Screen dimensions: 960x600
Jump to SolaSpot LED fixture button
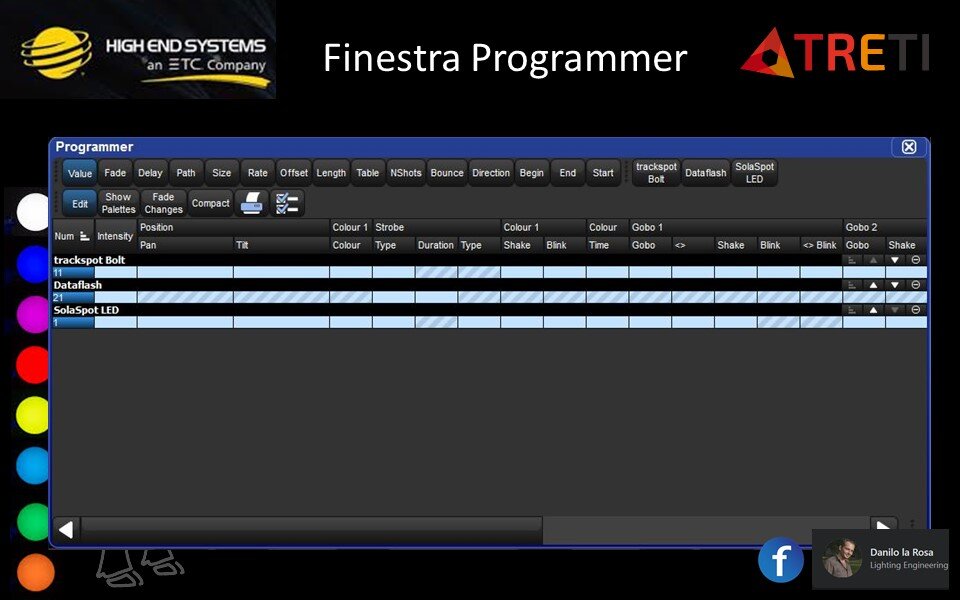pyautogui.click(x=754, y=173)
